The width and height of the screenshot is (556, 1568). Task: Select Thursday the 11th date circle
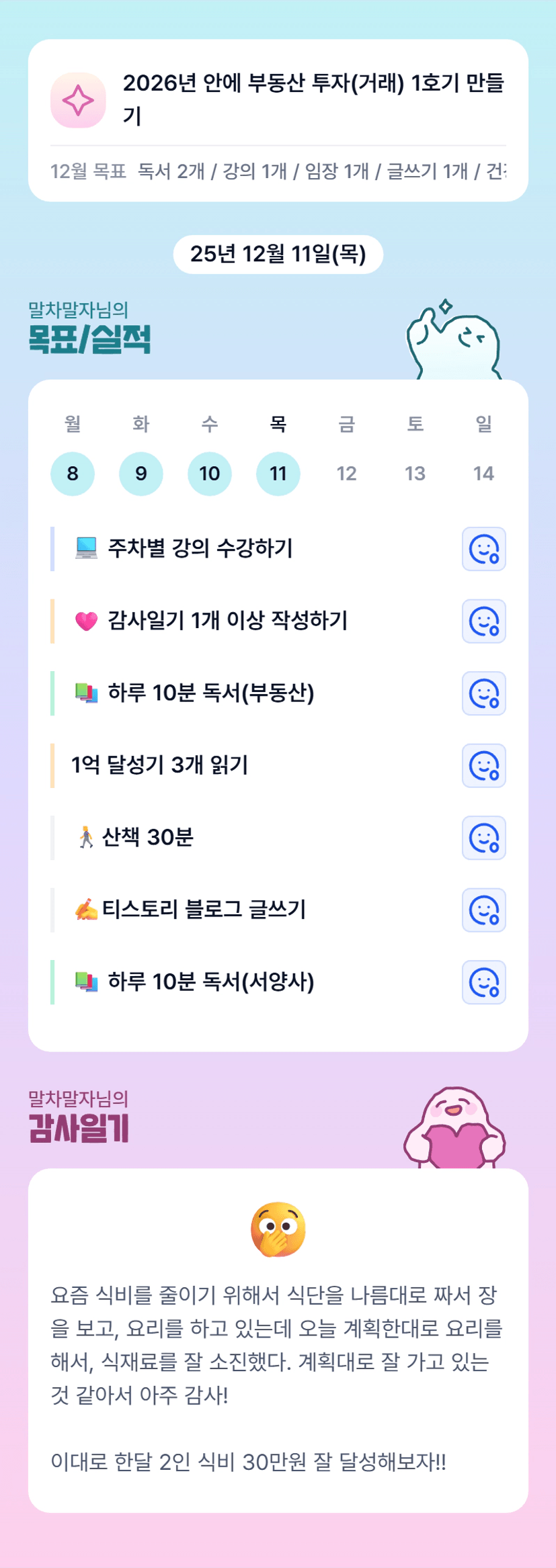pyautogui.click(x=278, y=474)
